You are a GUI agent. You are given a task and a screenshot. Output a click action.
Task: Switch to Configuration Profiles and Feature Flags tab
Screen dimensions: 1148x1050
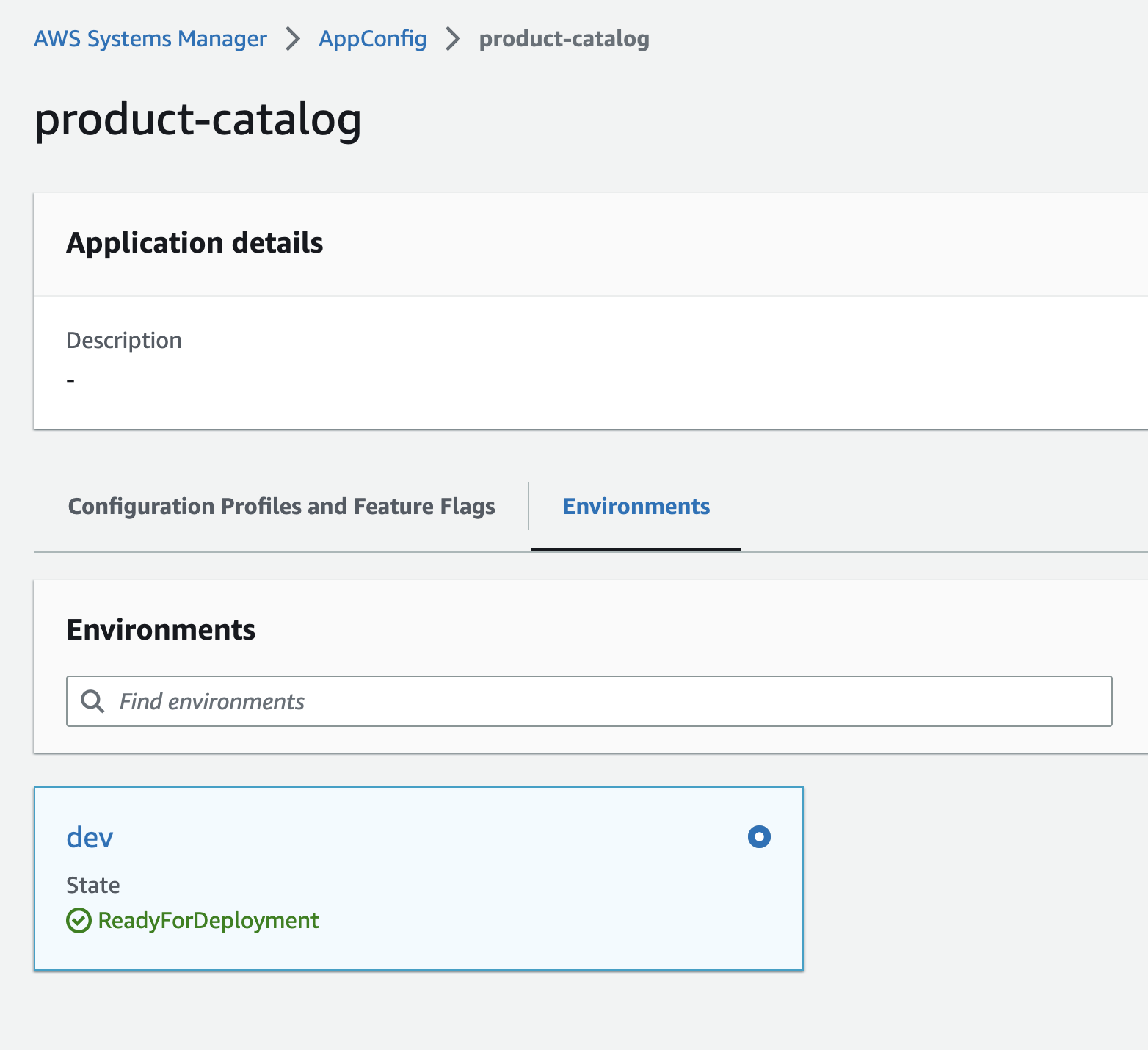click(x=281, y=507)
